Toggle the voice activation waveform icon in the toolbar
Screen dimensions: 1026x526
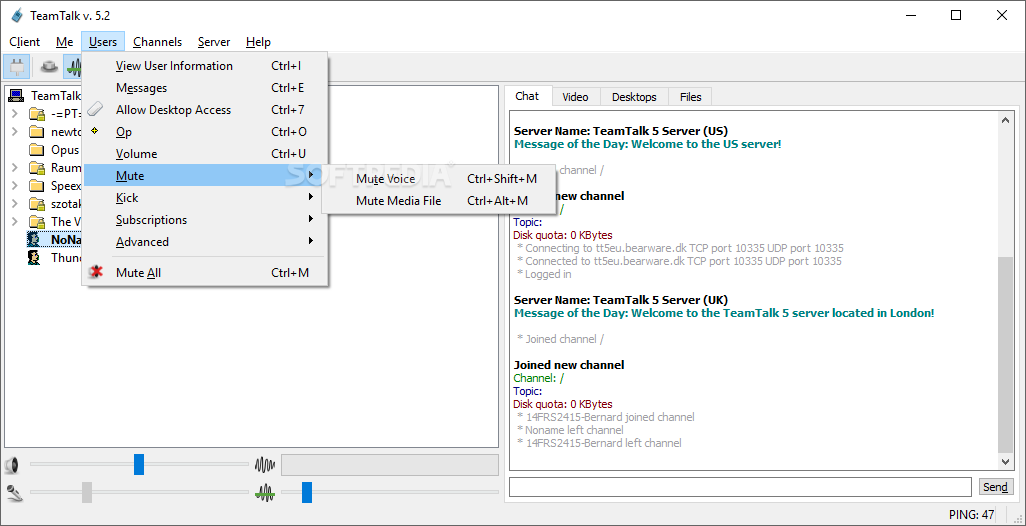coord(73,67)
